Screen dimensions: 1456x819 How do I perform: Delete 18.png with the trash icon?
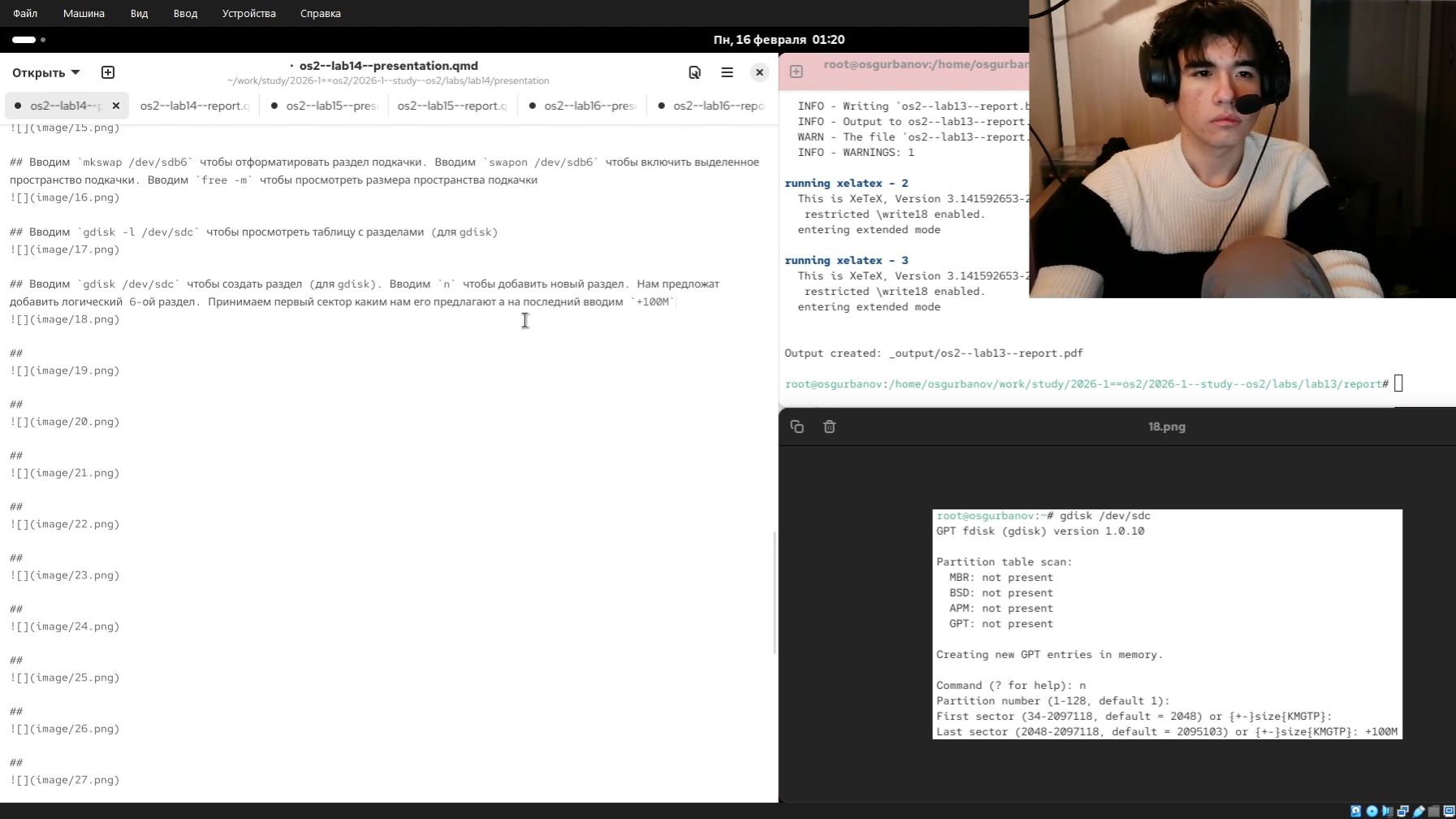pos(829,427)
